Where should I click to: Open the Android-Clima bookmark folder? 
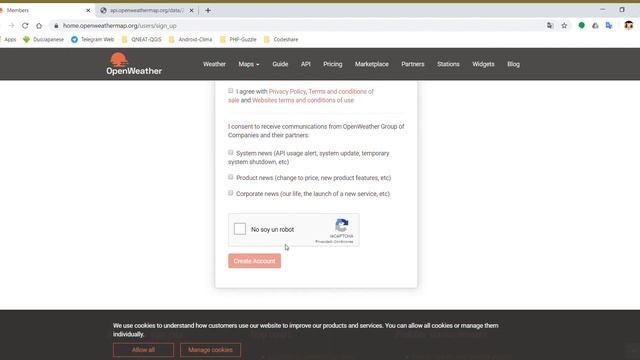(191, 40)
